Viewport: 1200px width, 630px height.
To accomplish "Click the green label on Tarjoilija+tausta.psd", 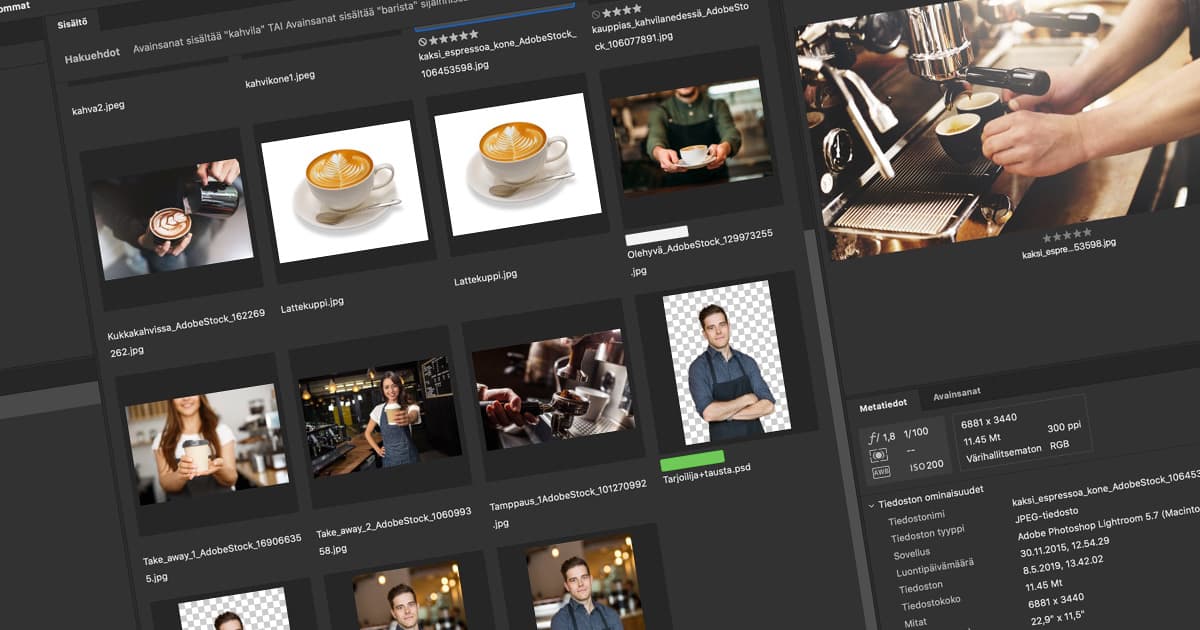I will (692, 462).
